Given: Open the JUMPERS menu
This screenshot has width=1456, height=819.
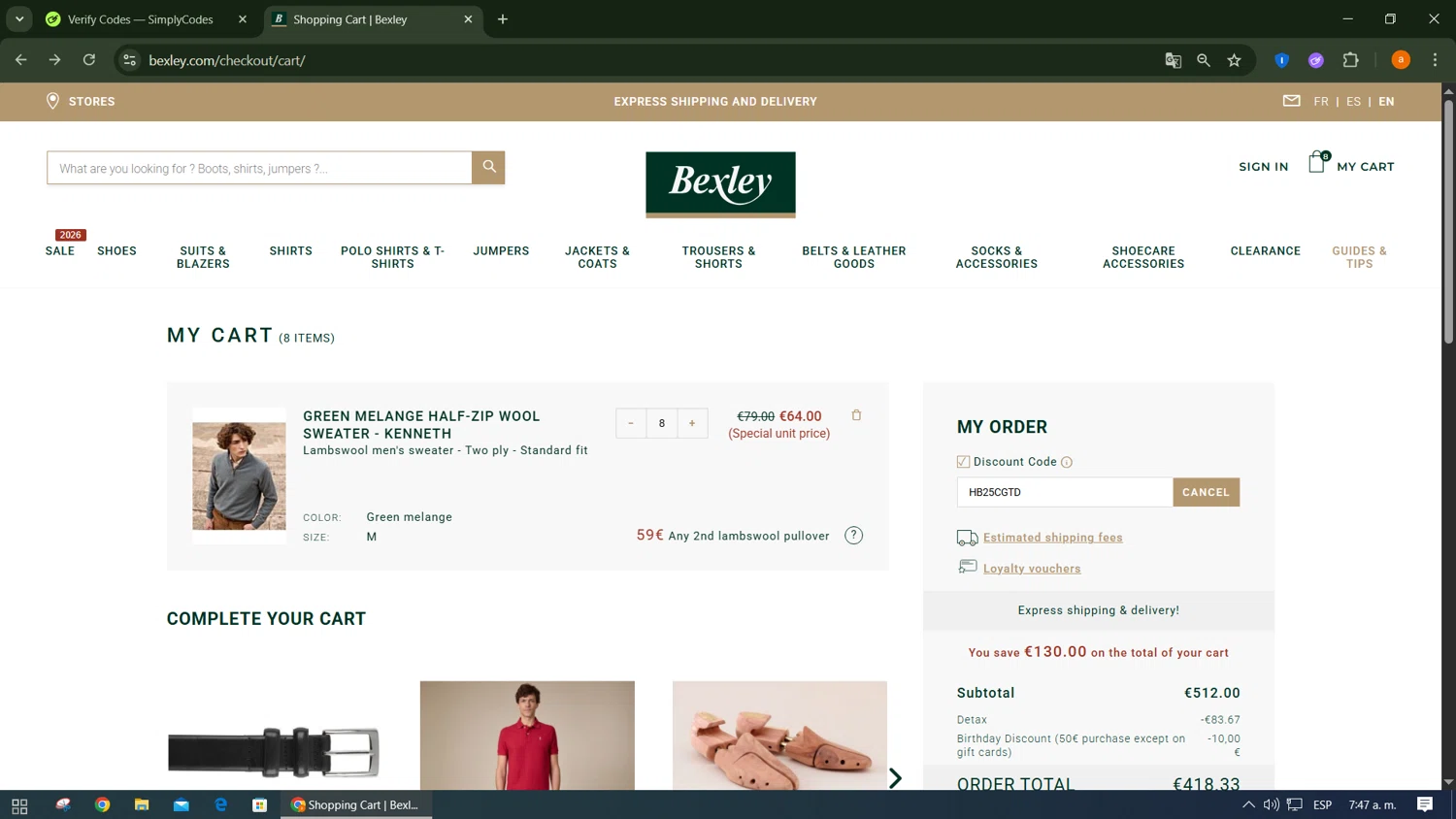Looking at the screenshot, I should [x=501, y=250].
